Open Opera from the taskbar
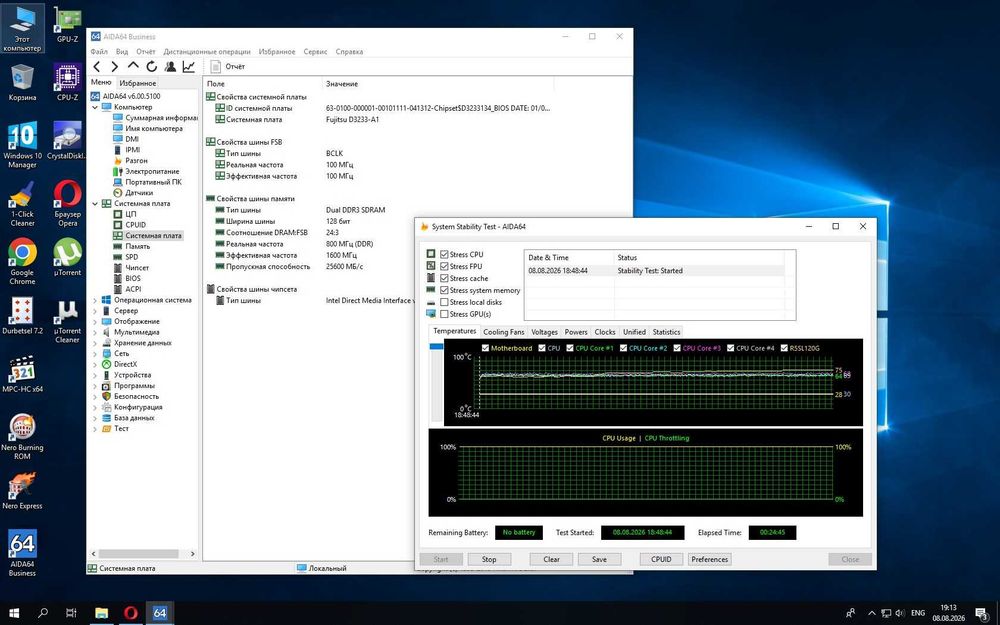This screenshot has height=625, width=1000. point(131,613)
